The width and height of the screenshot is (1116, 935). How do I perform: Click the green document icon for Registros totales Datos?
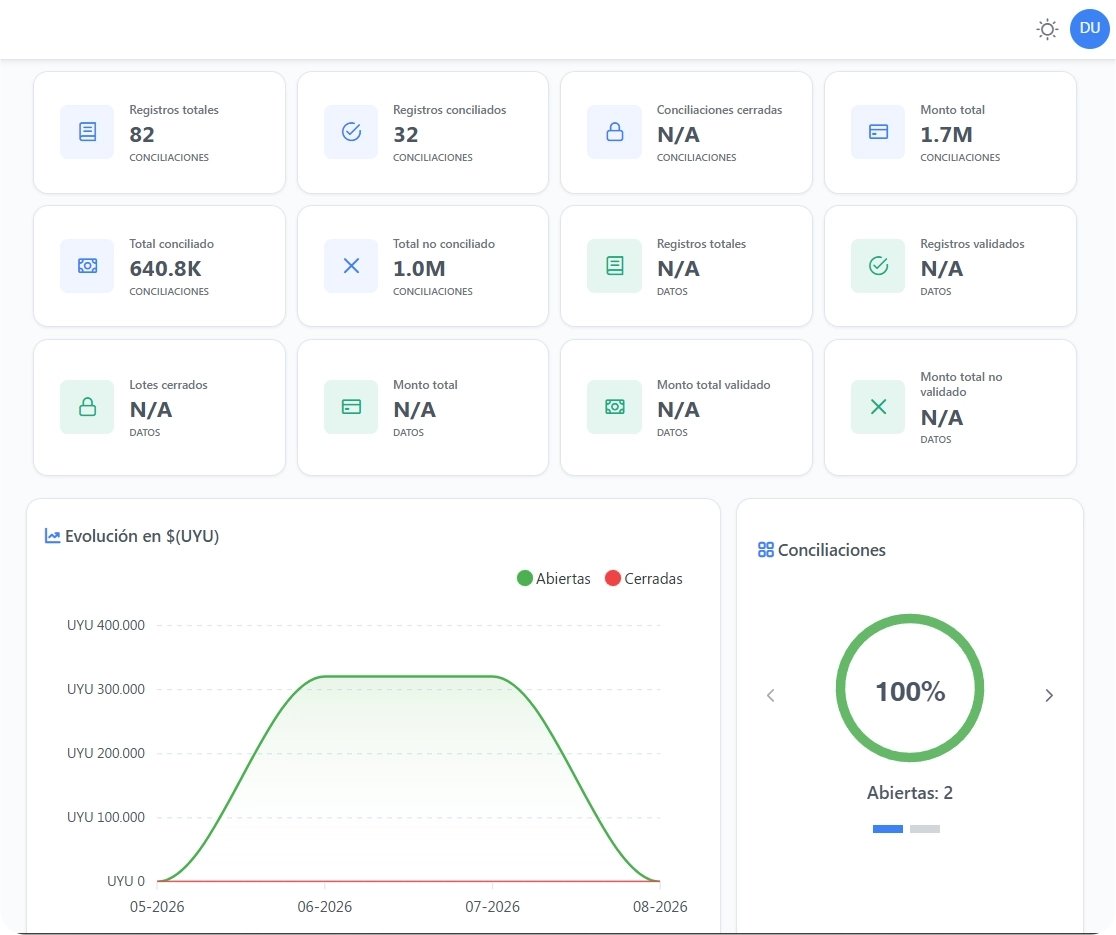[x=614, y=265]
